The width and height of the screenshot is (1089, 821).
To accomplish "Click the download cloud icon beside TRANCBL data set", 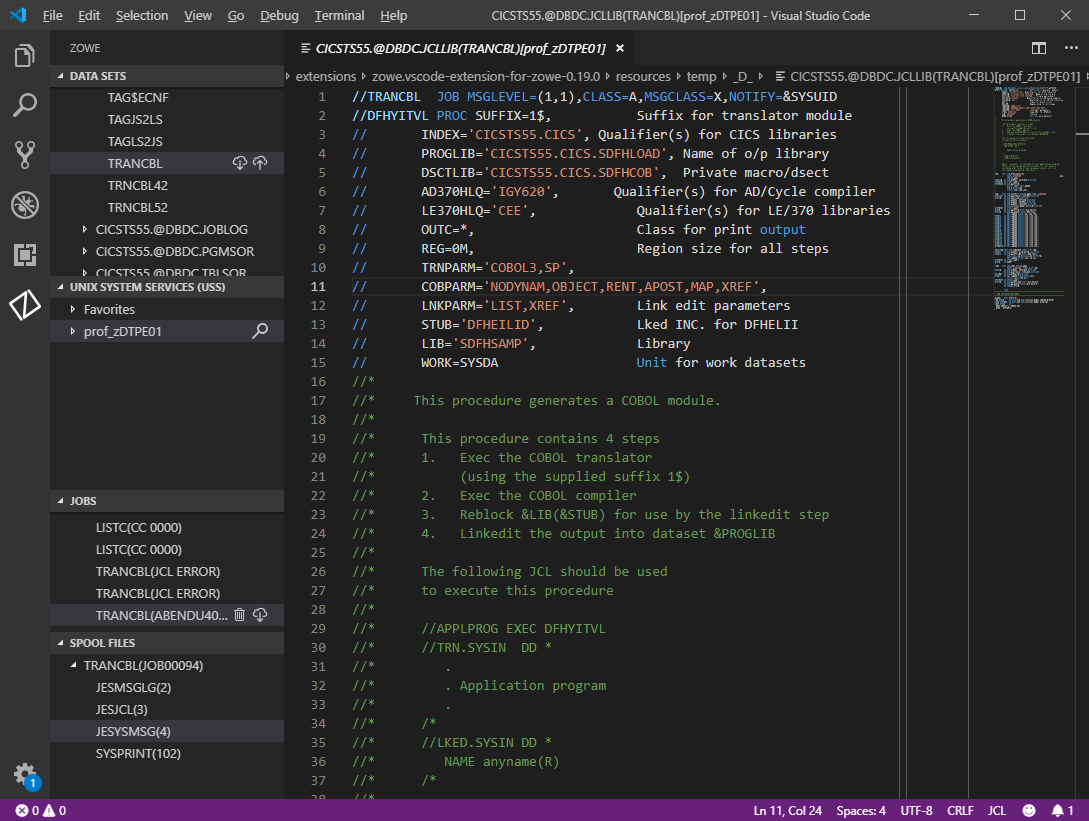I will pos(240,163).
